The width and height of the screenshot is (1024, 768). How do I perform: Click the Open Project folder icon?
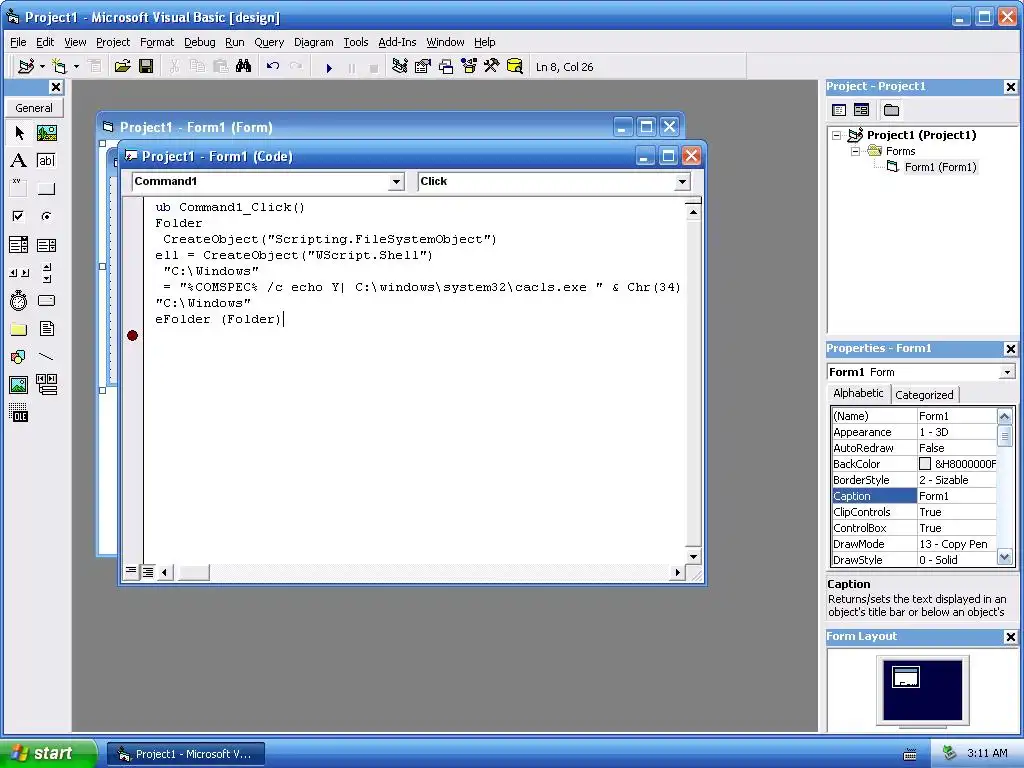(x=122, y=67)
